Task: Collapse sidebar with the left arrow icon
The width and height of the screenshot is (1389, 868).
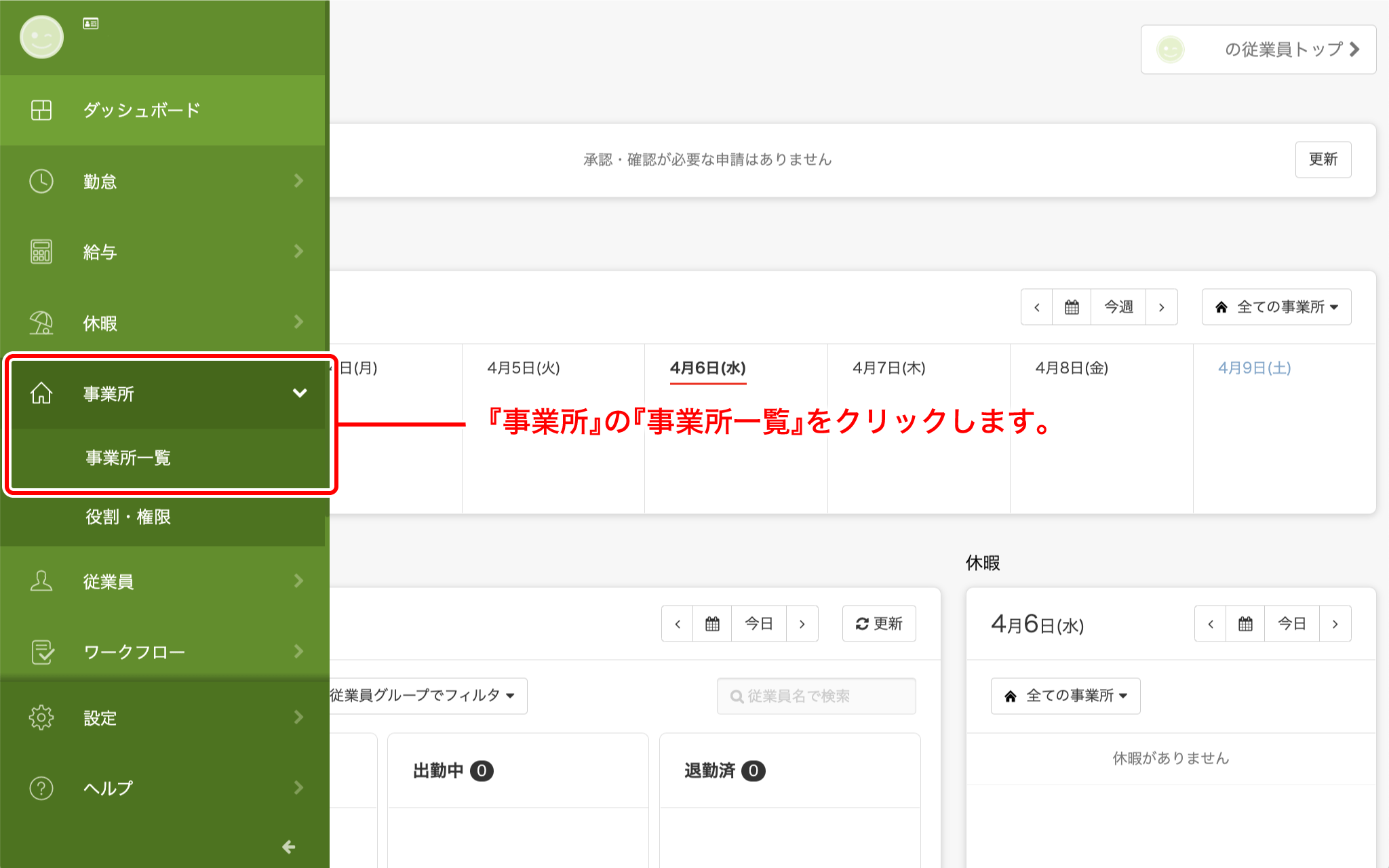Action: pos(289,847)
